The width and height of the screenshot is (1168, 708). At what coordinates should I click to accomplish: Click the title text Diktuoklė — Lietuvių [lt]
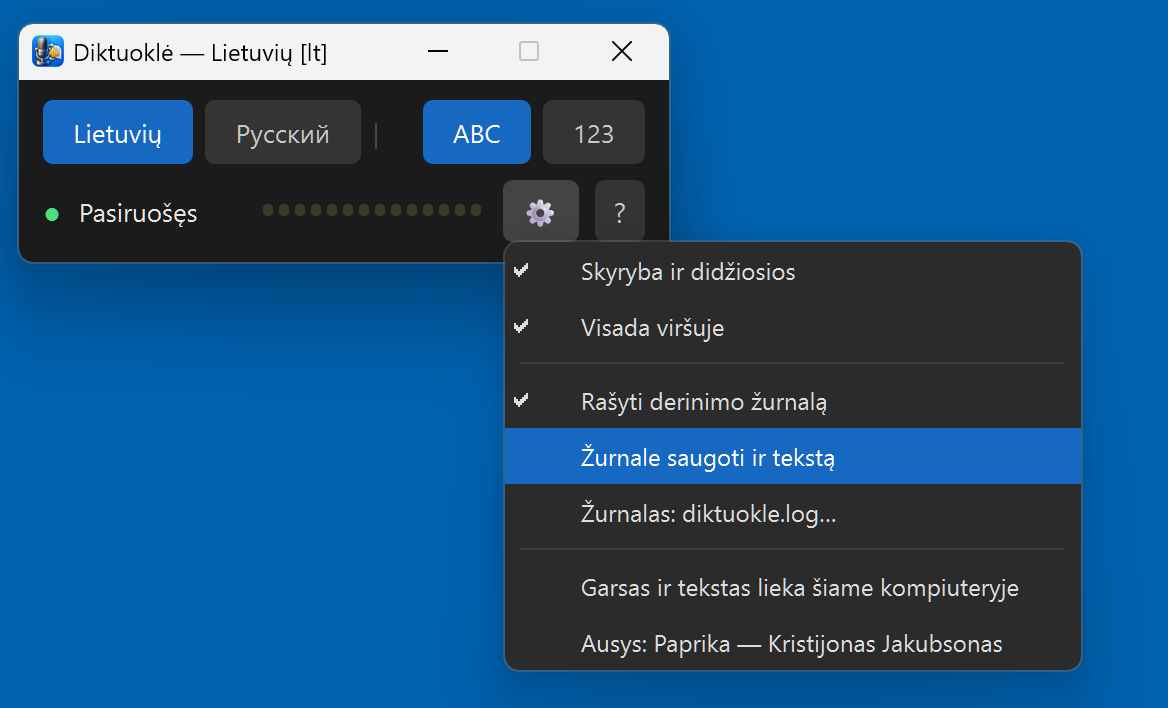200,53
